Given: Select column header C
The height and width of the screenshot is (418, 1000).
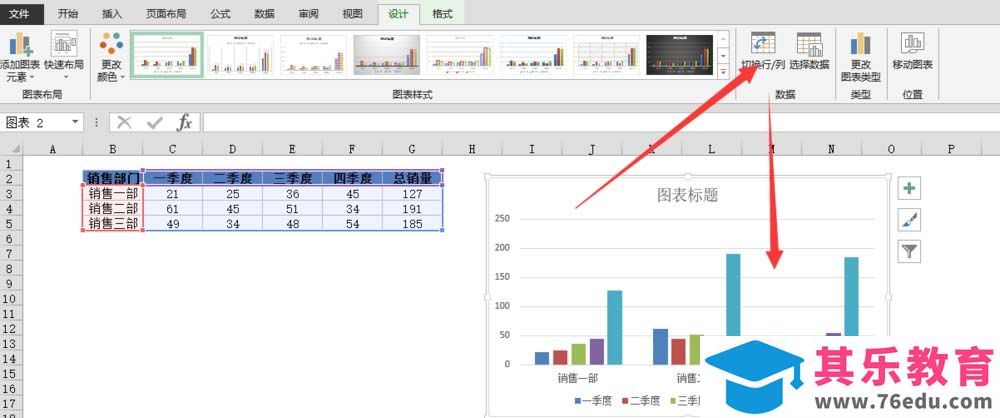Looking at the screenshot, I should (x=173, y=149).
